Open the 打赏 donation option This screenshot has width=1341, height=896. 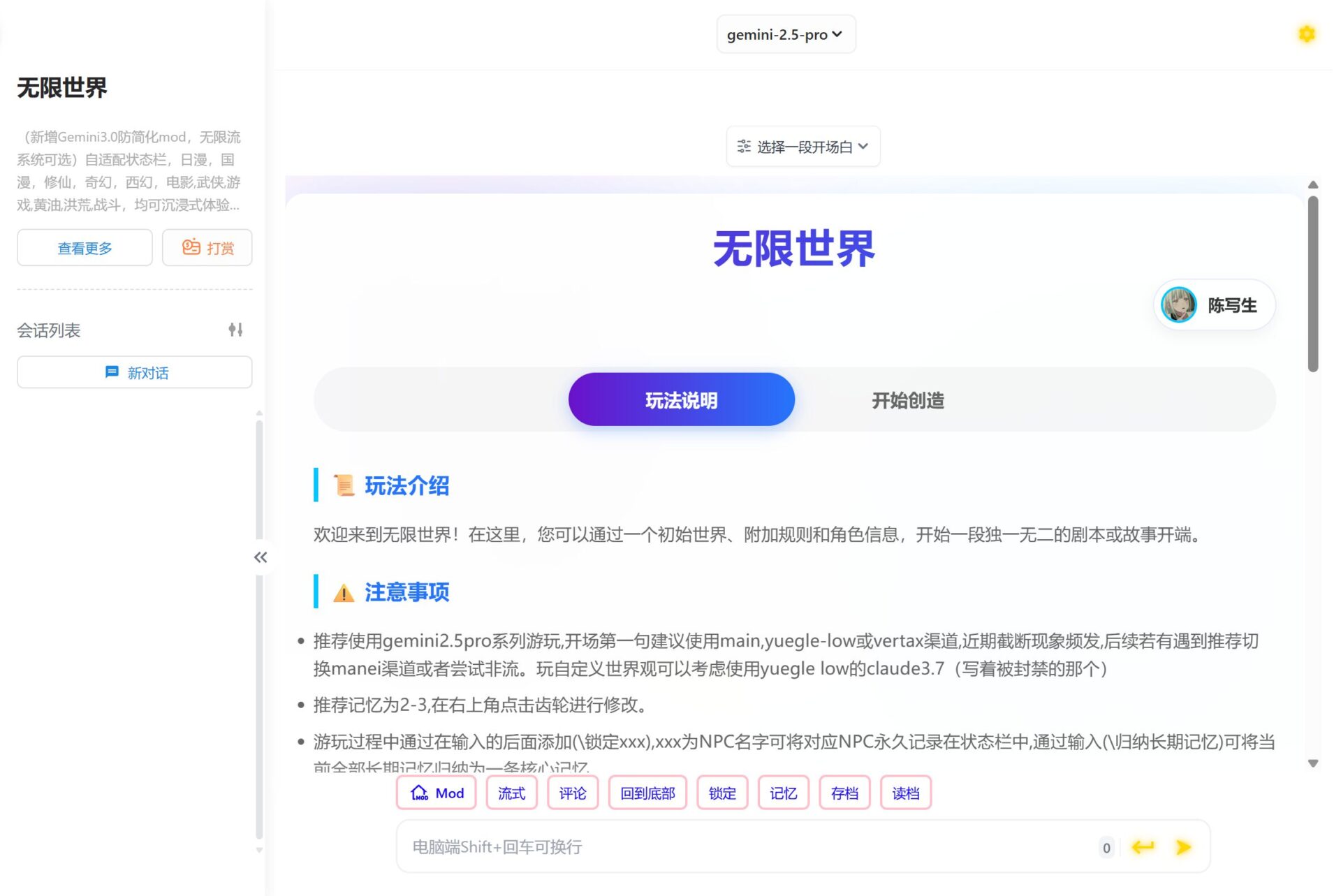(x=207, y=247)
